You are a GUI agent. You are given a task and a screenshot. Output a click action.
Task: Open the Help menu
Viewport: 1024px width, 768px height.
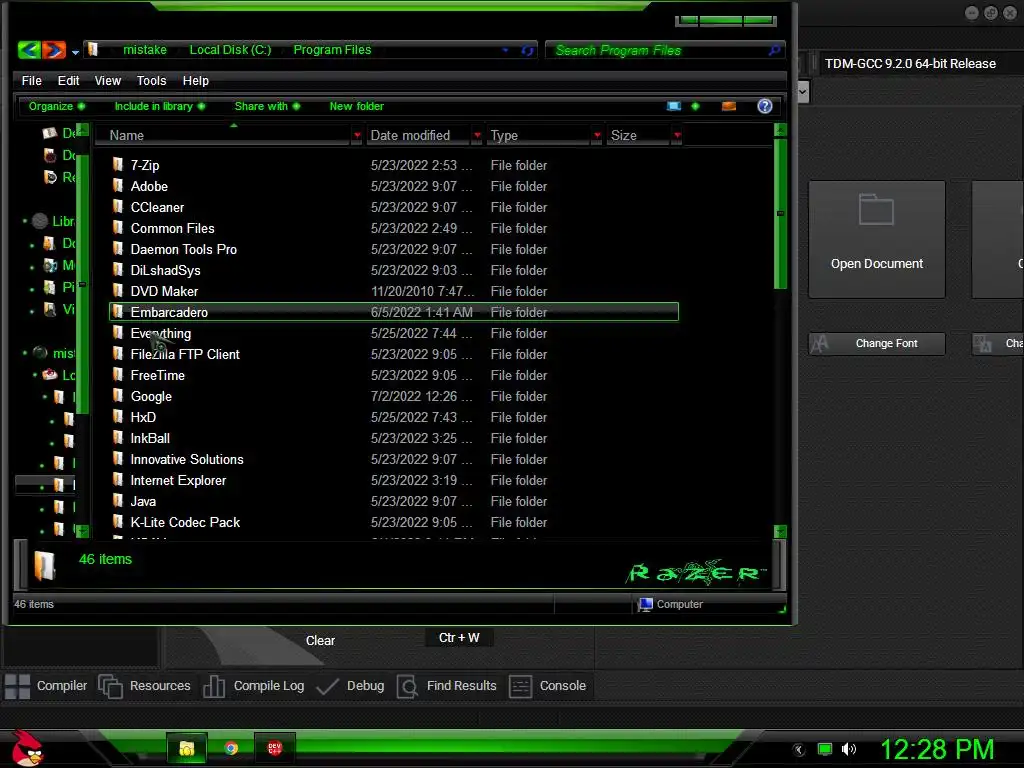click(x=195, y=80)
